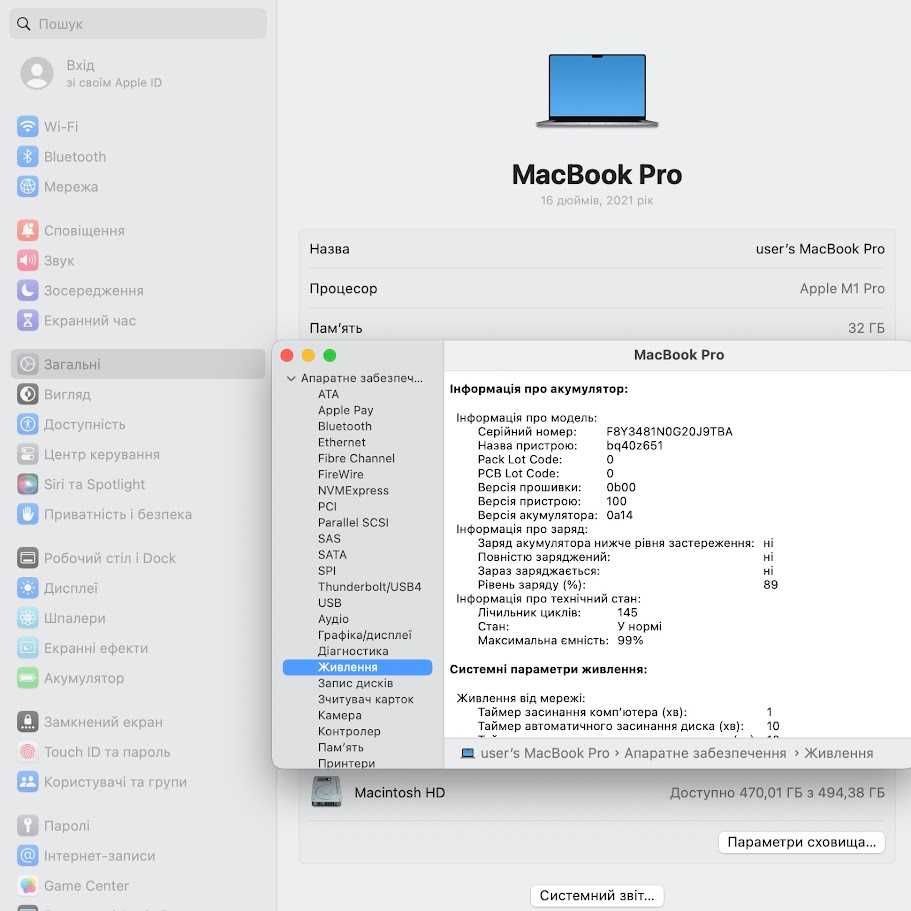This screenshot has height=911, width=911.
Task: Click the Macintosh HD disk icon
Action: (x=327, y=791)
